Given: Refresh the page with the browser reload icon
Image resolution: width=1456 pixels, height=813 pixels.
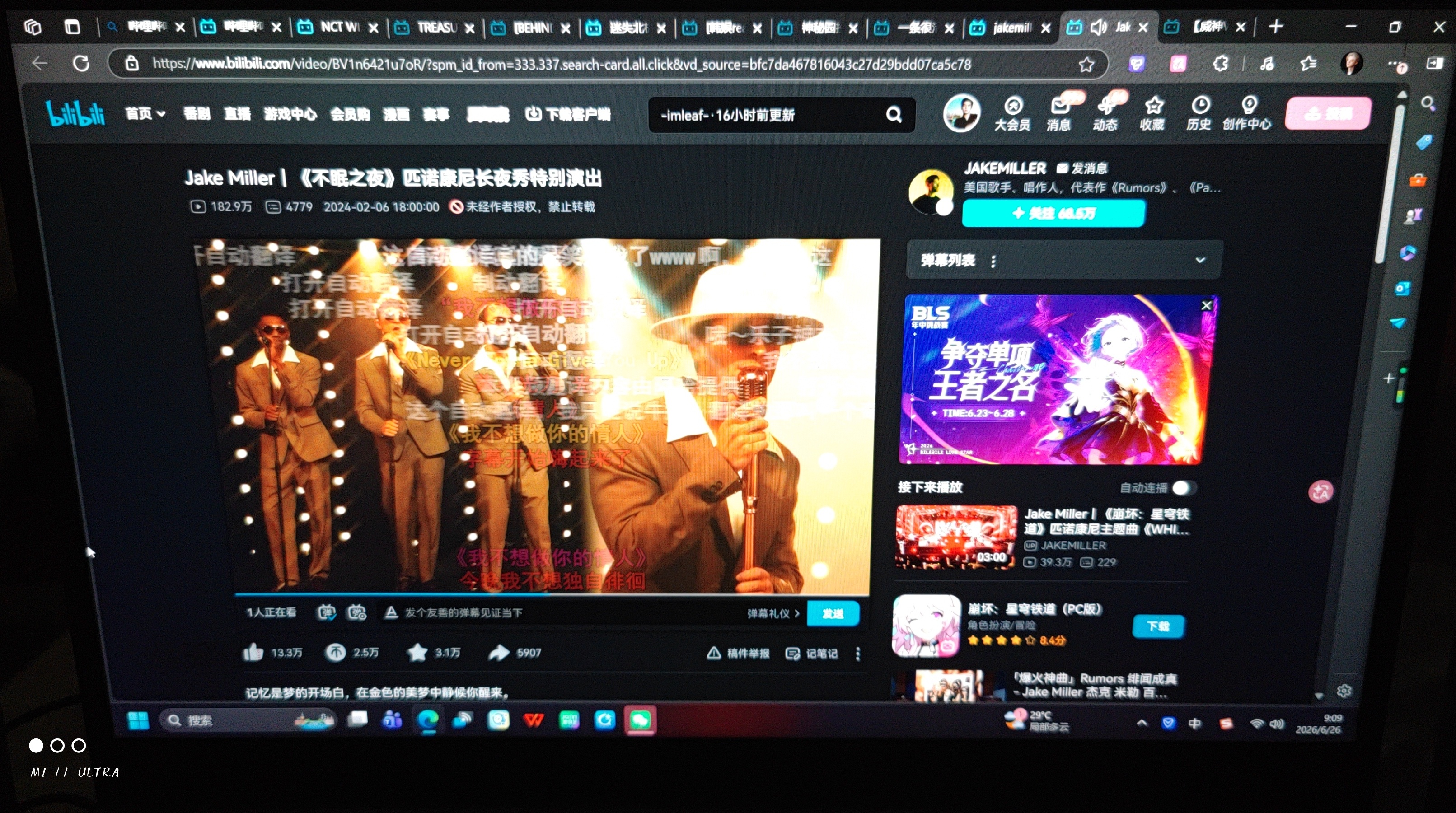Looking at the screenshot, I should pos(81,63).
